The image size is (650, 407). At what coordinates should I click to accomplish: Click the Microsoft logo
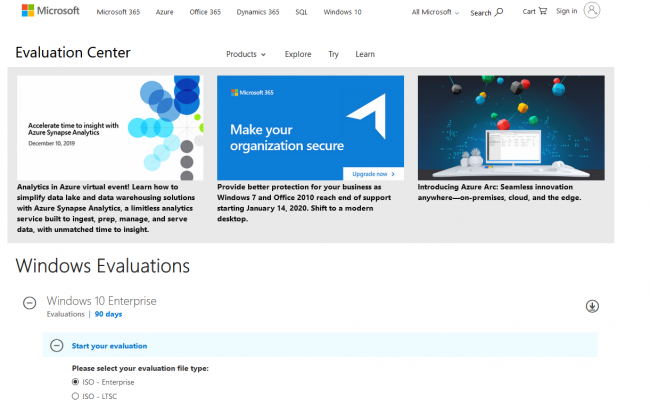[51, 10]
